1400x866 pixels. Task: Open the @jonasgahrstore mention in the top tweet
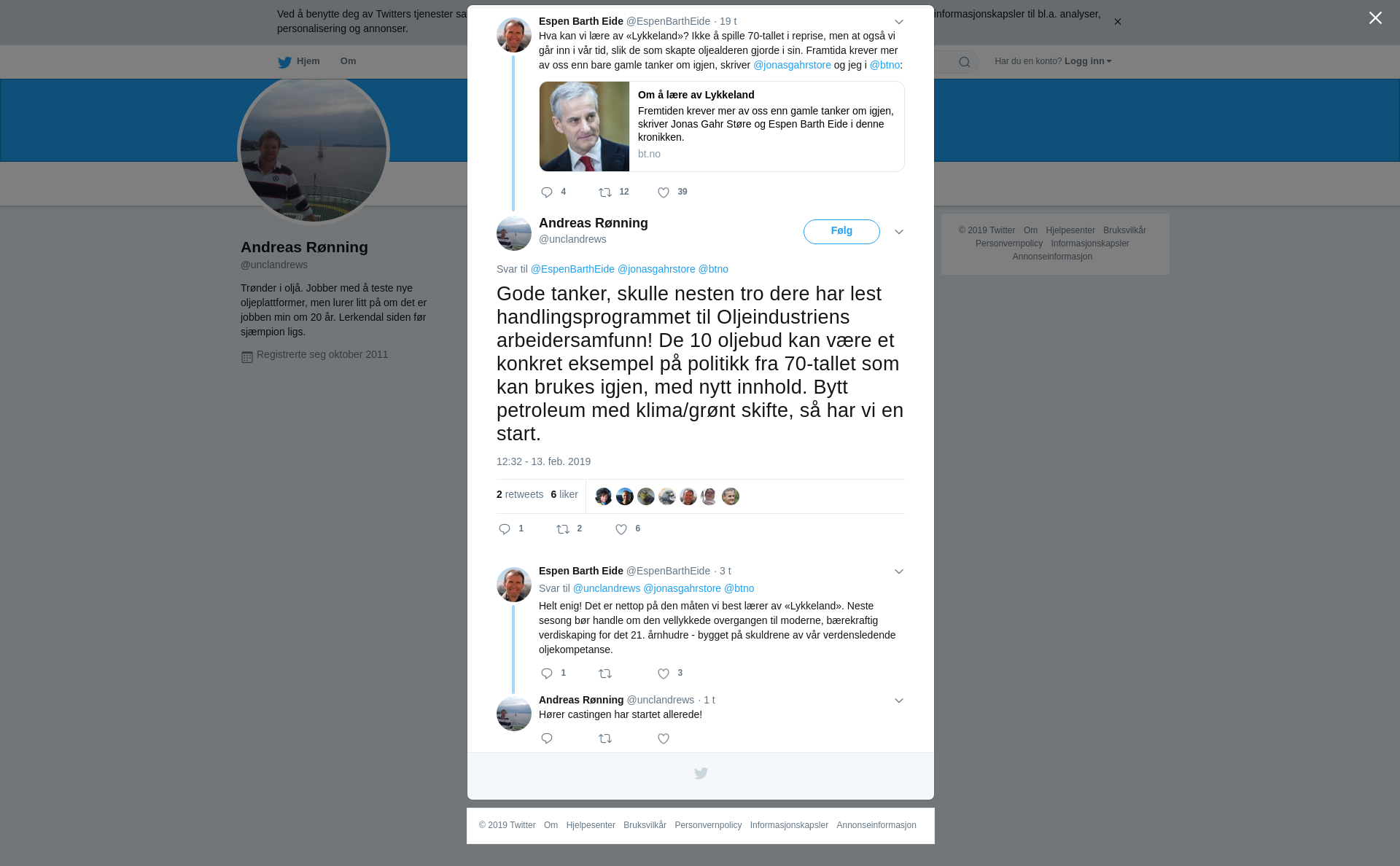(x=792, y=65)
